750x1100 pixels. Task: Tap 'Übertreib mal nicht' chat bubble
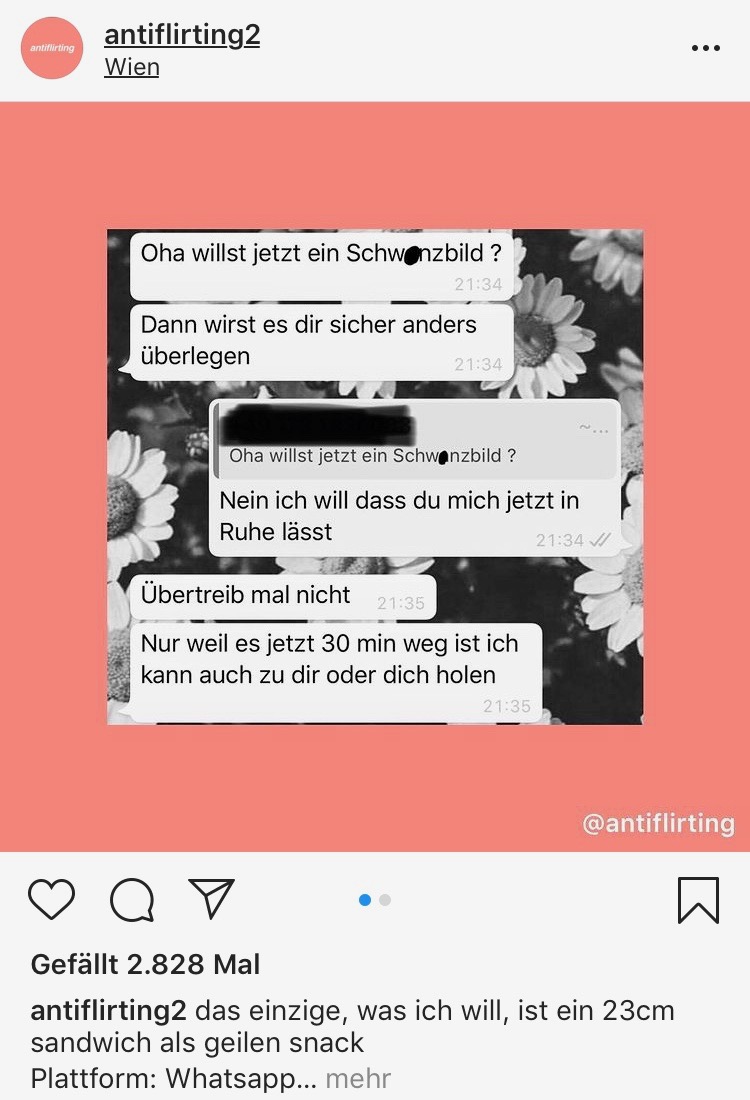tap(283, 597)
